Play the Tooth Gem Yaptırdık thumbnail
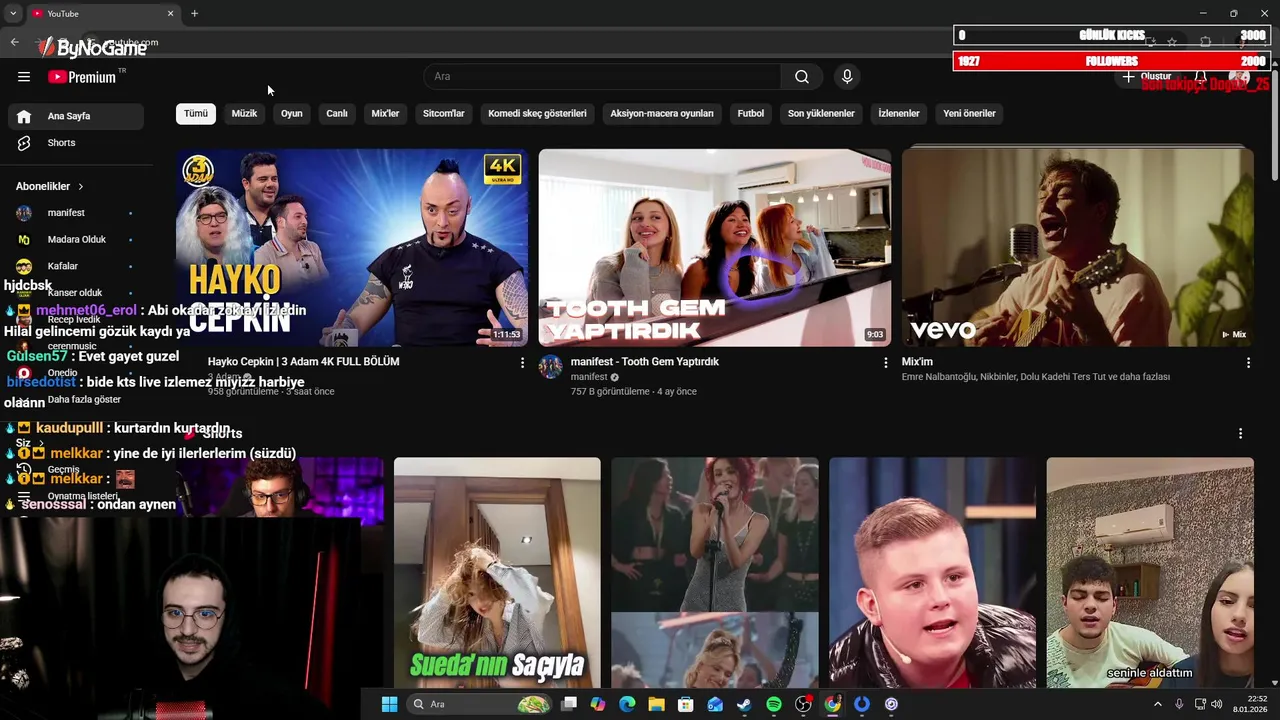This screenshot has width=1280, height=720. point(714,248)
